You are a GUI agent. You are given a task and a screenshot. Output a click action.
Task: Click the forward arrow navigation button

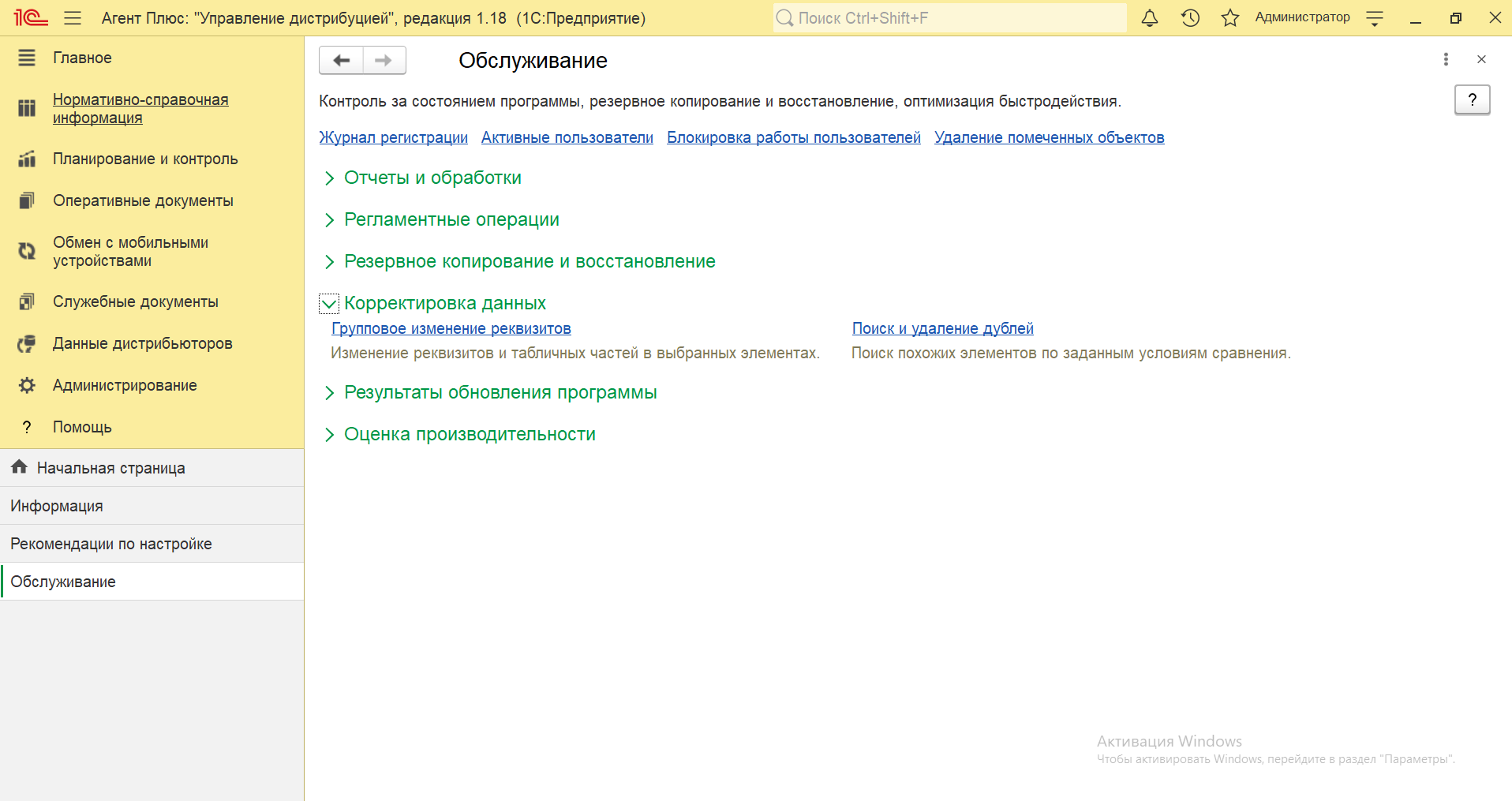tap(384, 60)
